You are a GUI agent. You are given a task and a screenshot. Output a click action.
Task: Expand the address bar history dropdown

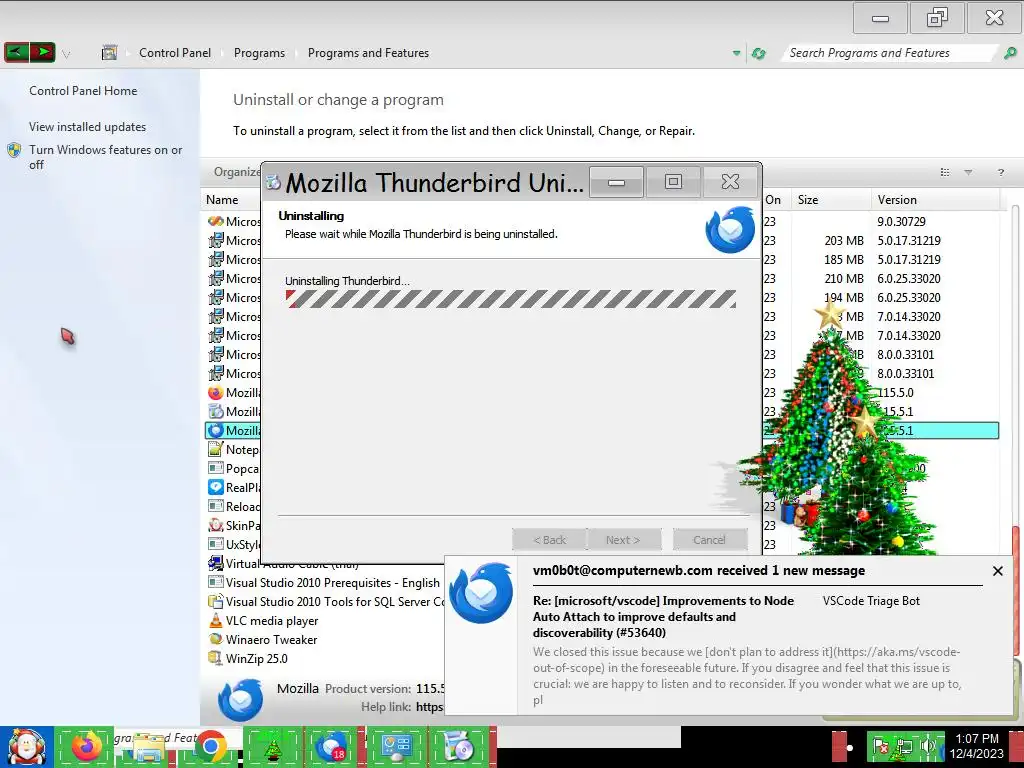click(736, 53)
